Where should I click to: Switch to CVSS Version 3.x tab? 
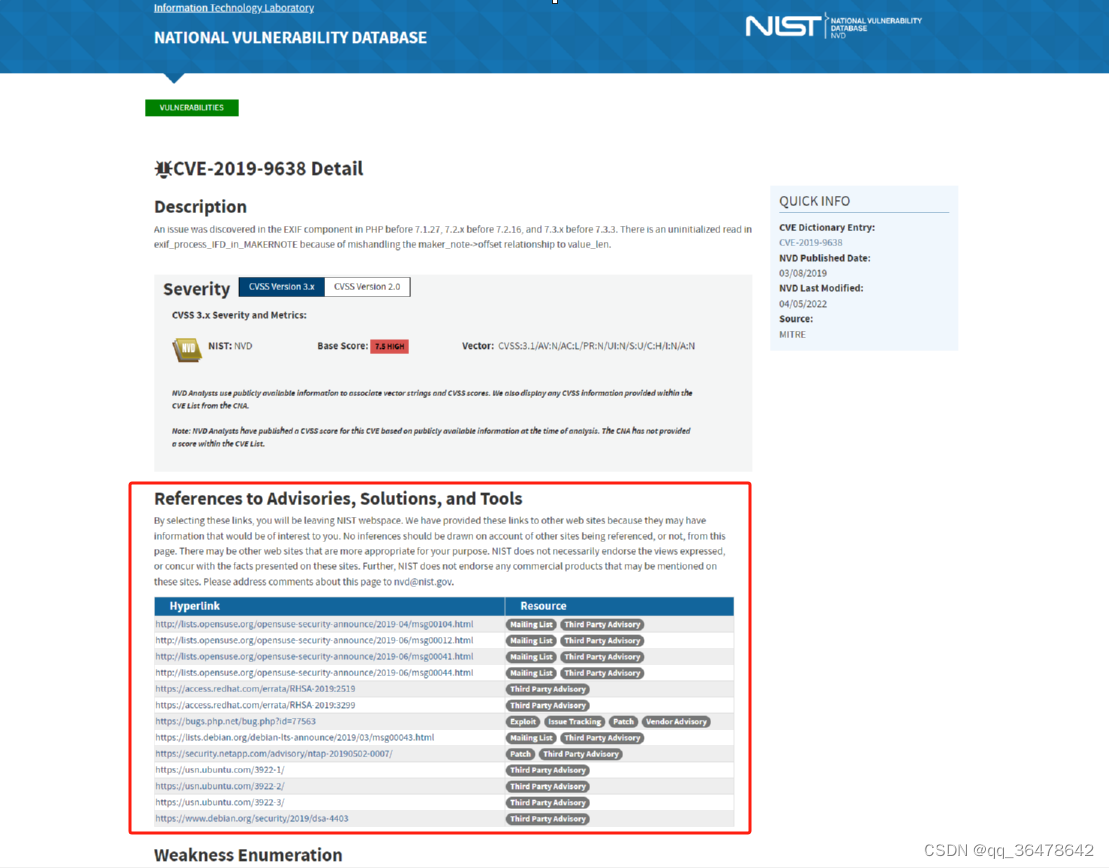pyautogui.click(x=281, y=287)
